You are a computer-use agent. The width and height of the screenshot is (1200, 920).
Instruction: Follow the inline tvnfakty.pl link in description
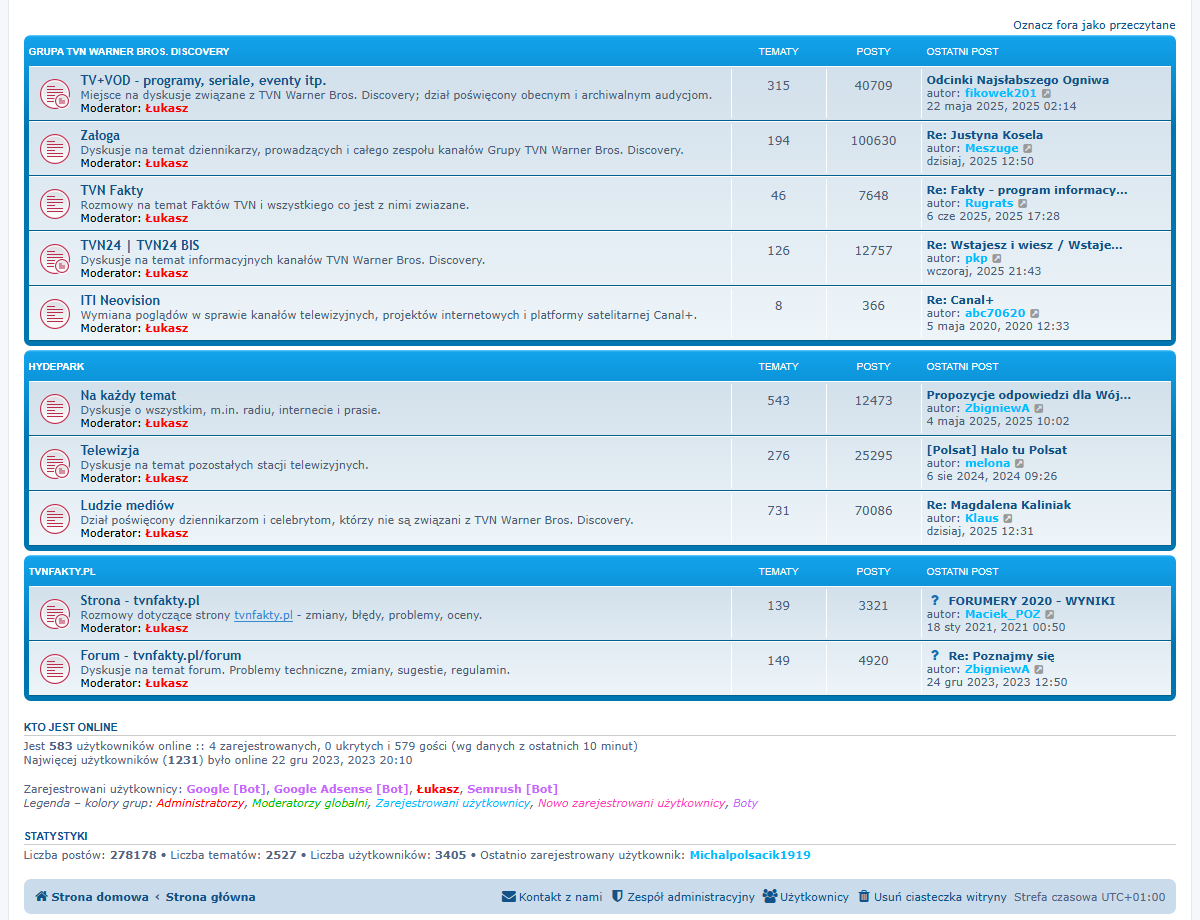263,615
